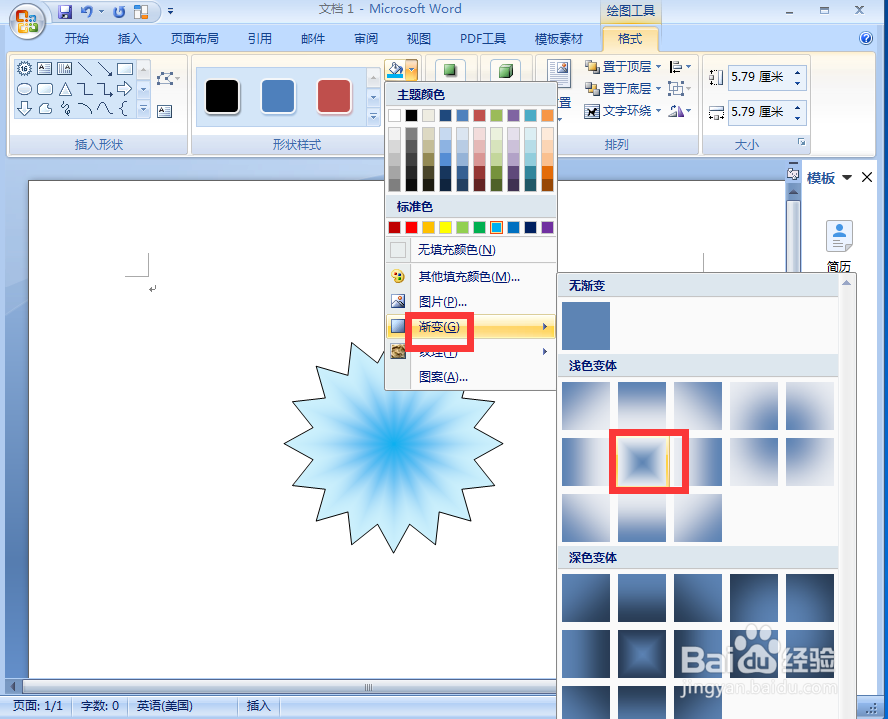Close the template side pane
888x719 pixels.
[x=866, y=178]
